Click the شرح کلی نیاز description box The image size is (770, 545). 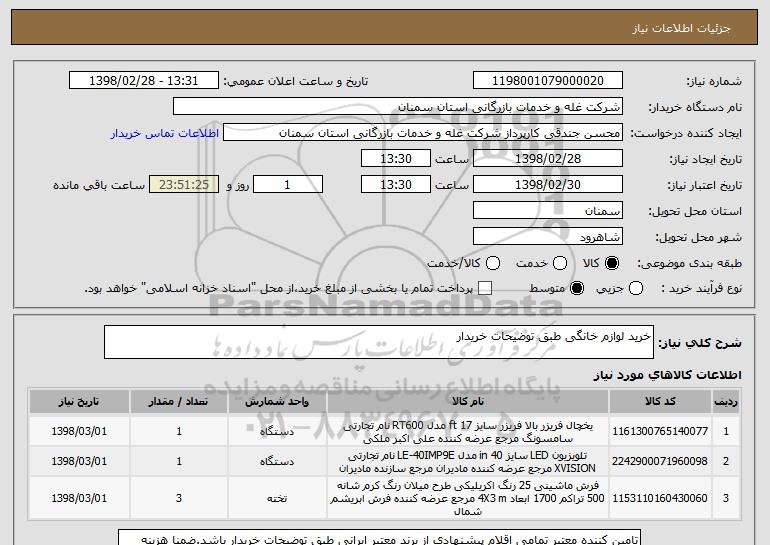pyautogui.click(x=379, y=342)
